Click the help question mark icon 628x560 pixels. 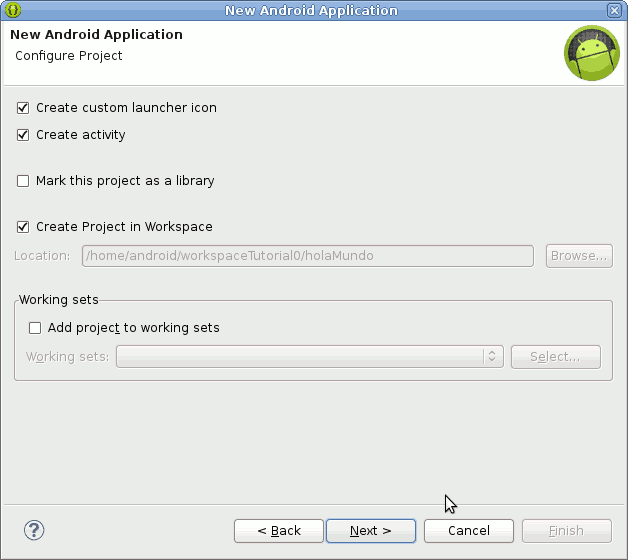34,530
